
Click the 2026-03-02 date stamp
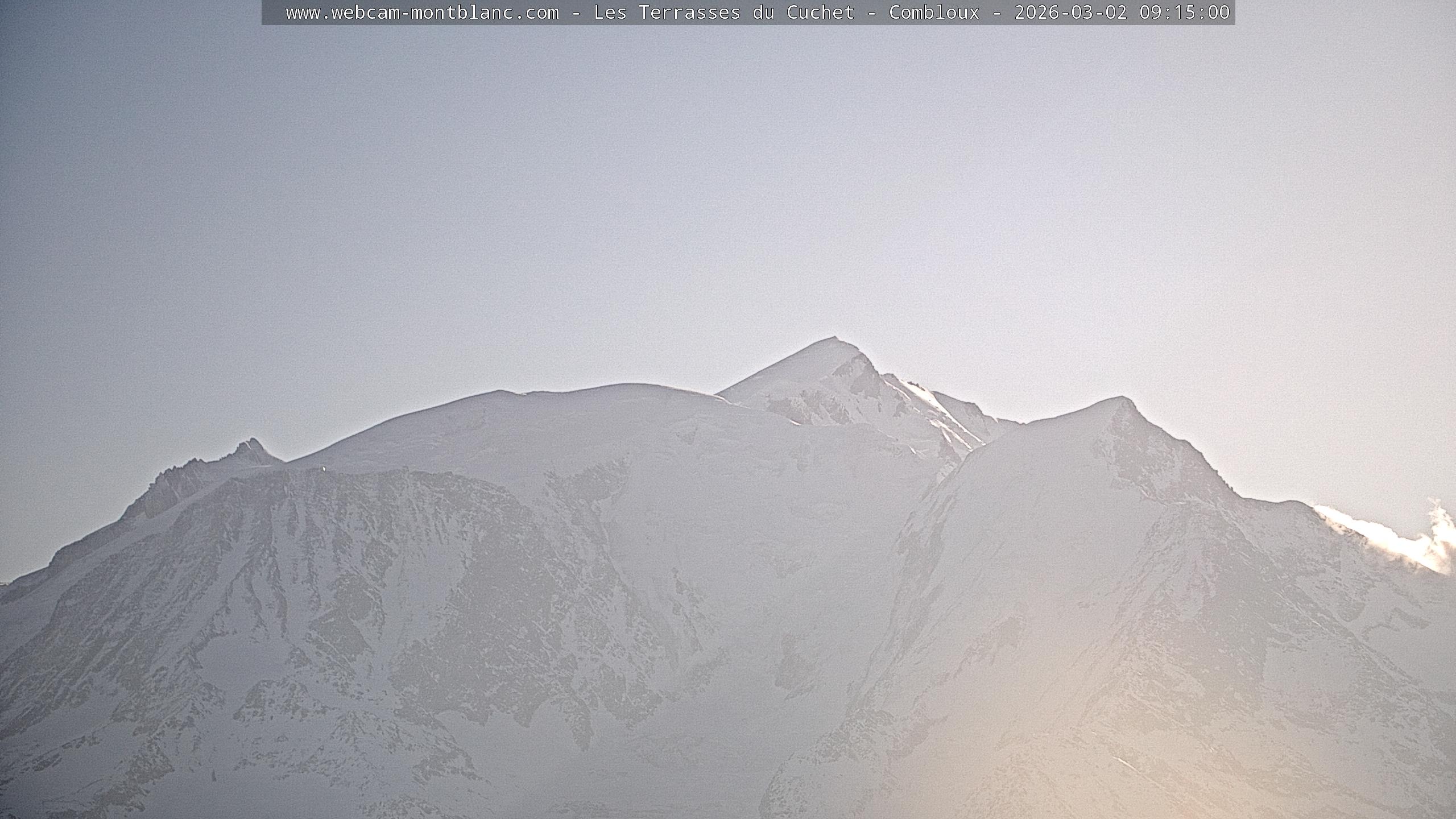point(1070,13)
